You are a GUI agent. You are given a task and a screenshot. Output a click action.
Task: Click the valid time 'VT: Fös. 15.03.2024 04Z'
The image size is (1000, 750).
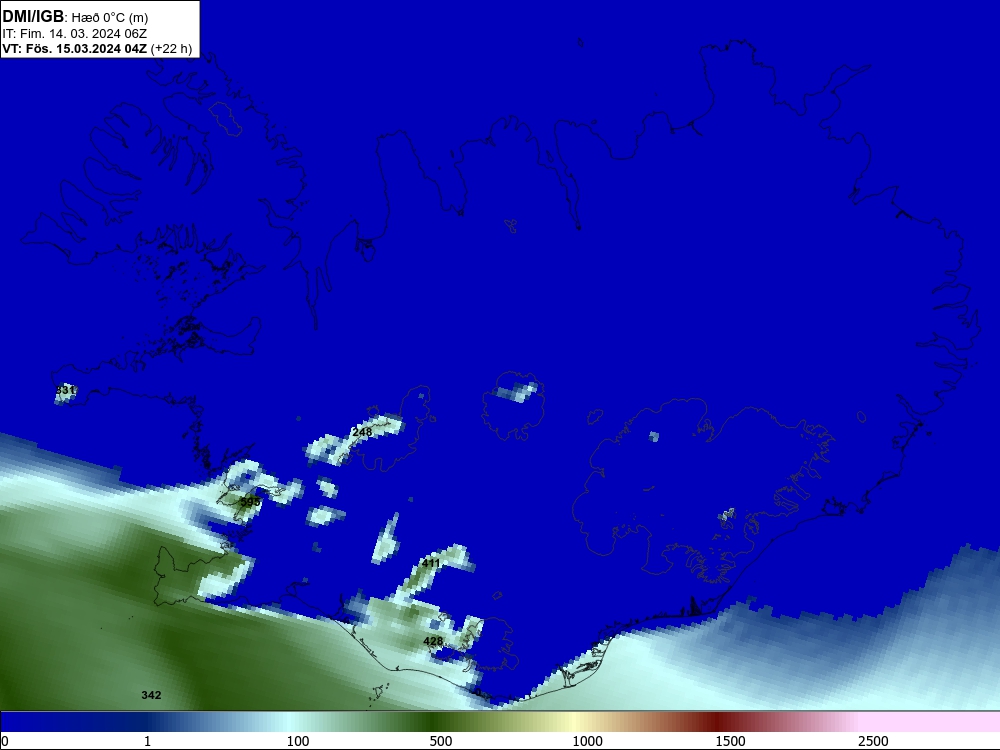(x=75, y=48)
